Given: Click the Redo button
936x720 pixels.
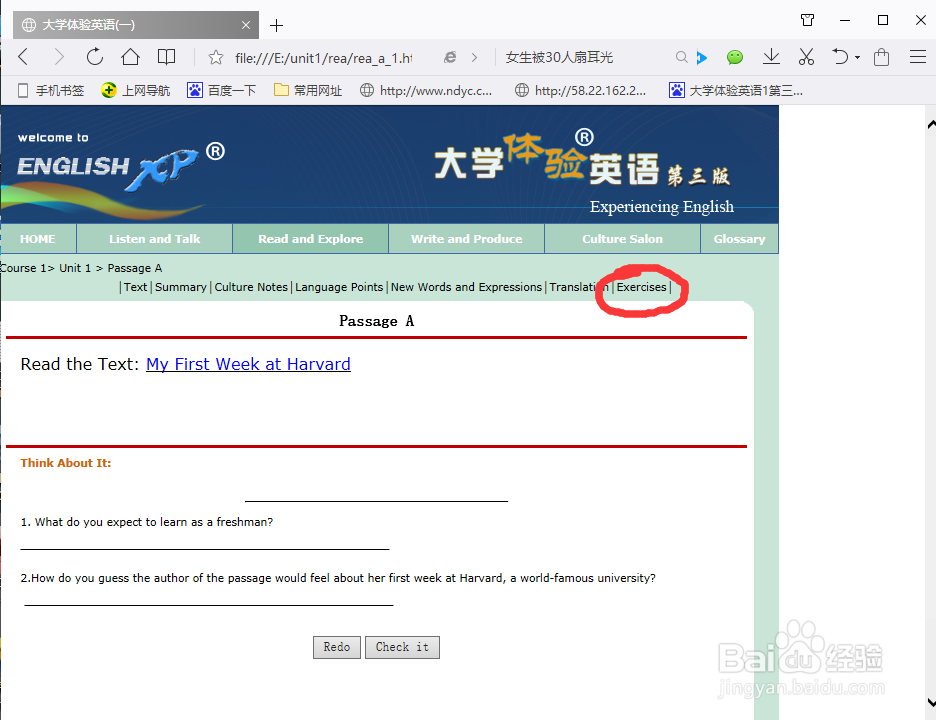Looking at the screenshot, I should tap(337, 647).
